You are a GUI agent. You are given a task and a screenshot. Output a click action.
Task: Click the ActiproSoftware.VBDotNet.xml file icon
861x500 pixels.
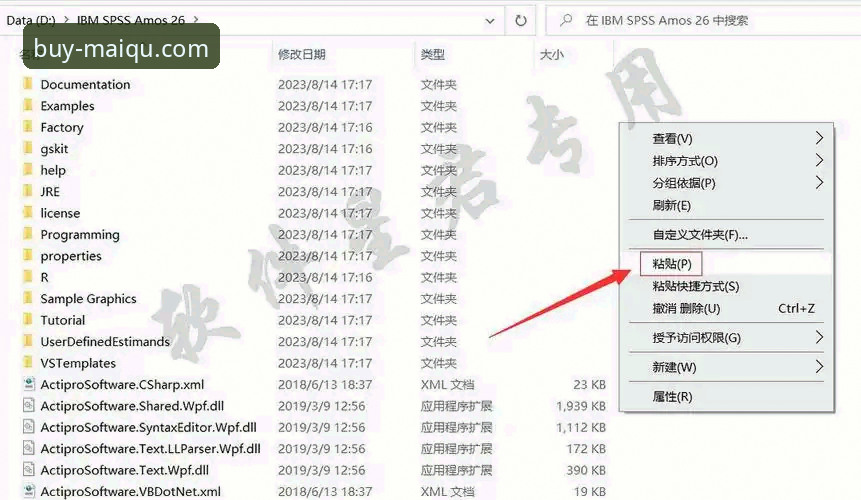(x=29, y=491)
